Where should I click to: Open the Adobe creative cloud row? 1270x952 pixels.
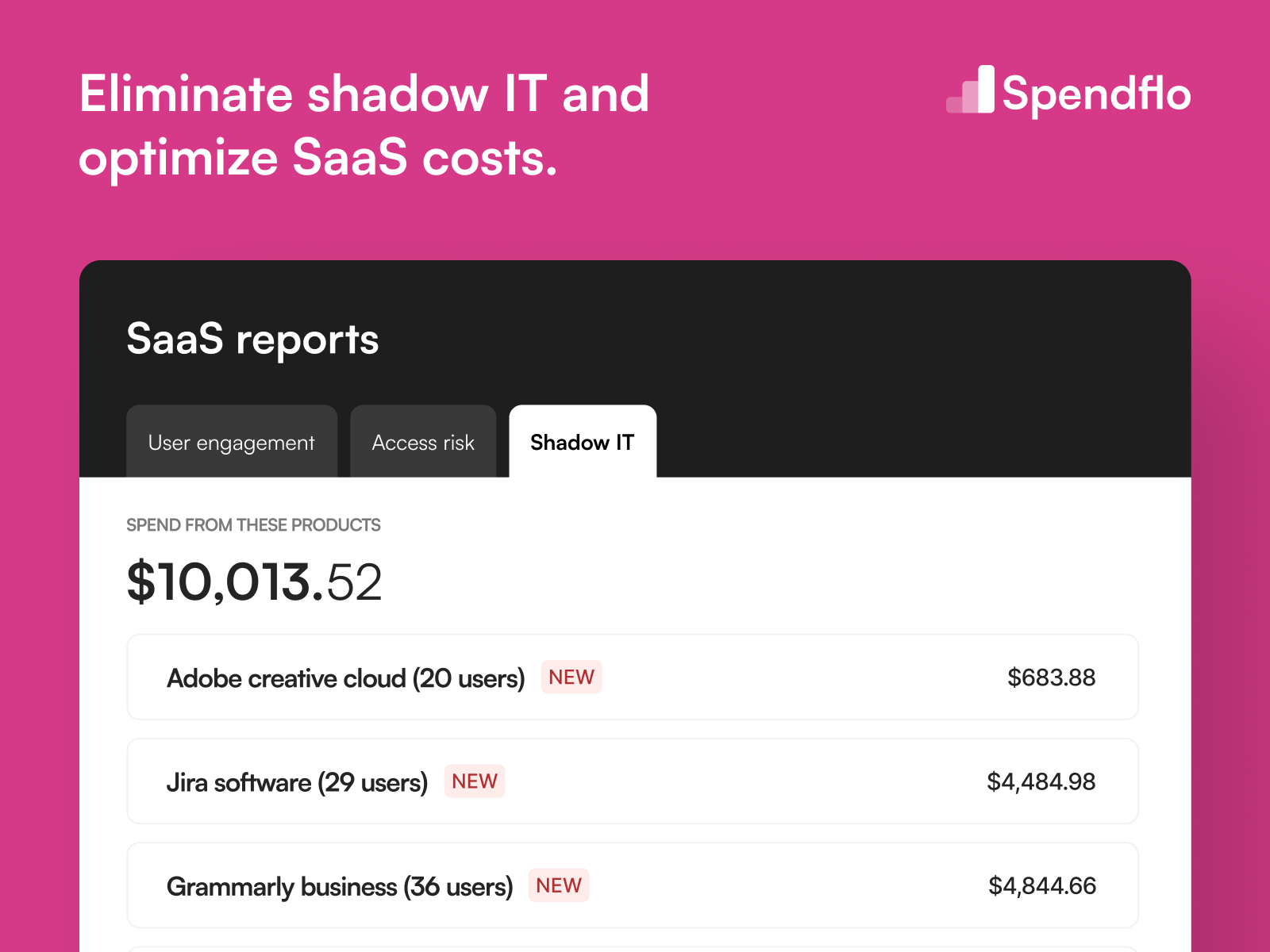pyautogui.click(x=633, y=678)
